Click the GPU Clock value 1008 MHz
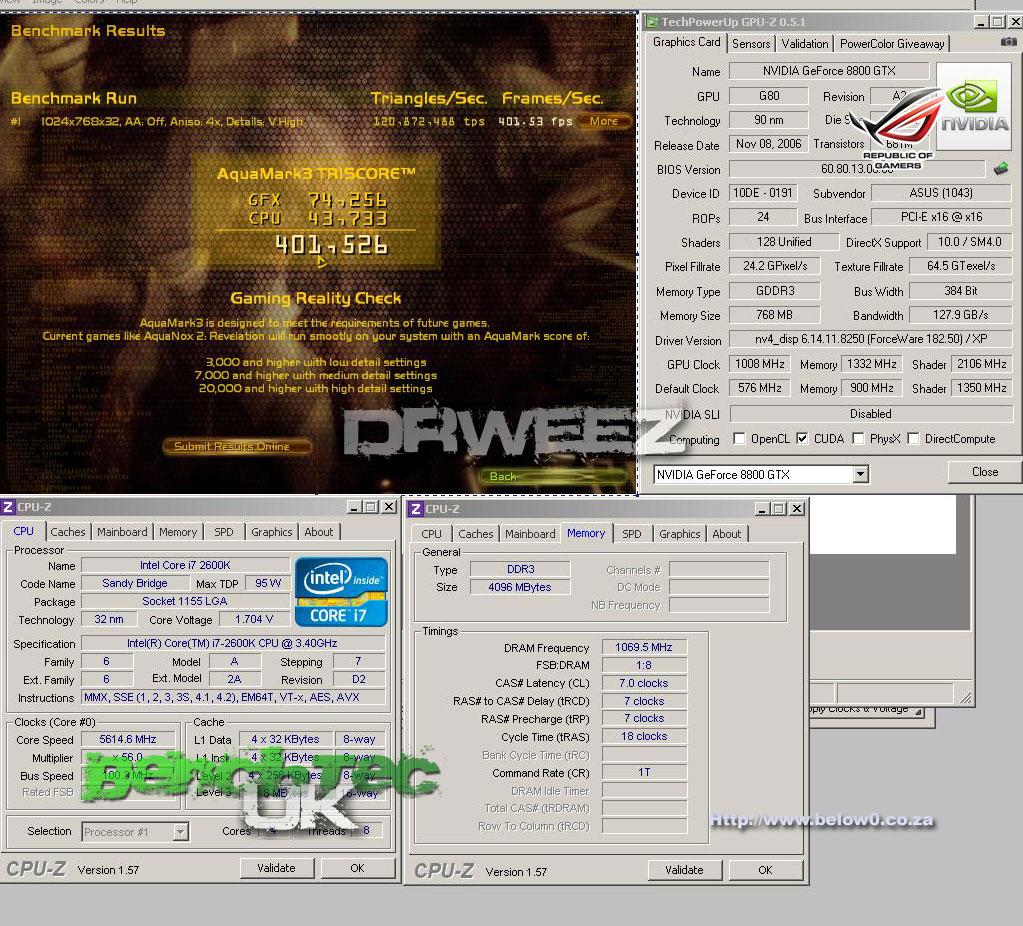This screenshot has height=926, width=1023. [x=759, y=363]
